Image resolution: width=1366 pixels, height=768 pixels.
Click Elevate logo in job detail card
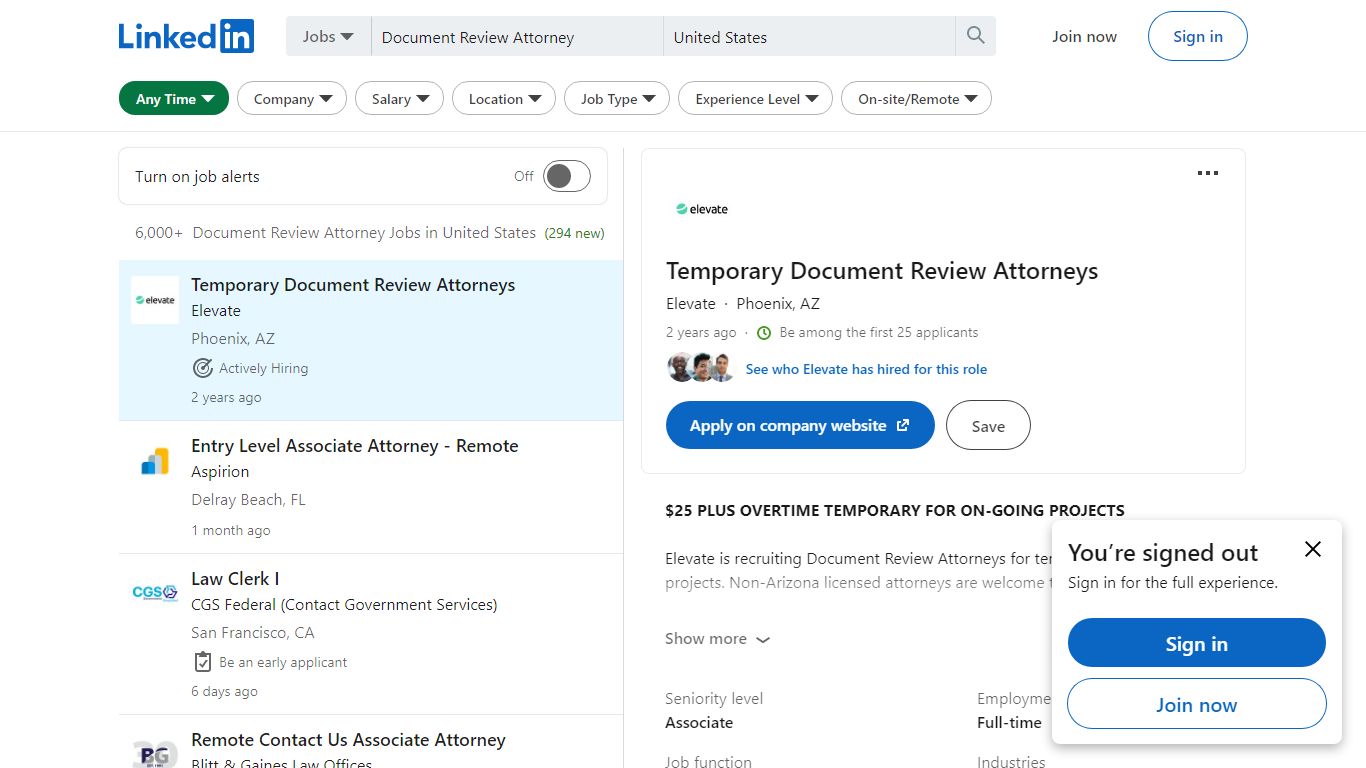702,209
